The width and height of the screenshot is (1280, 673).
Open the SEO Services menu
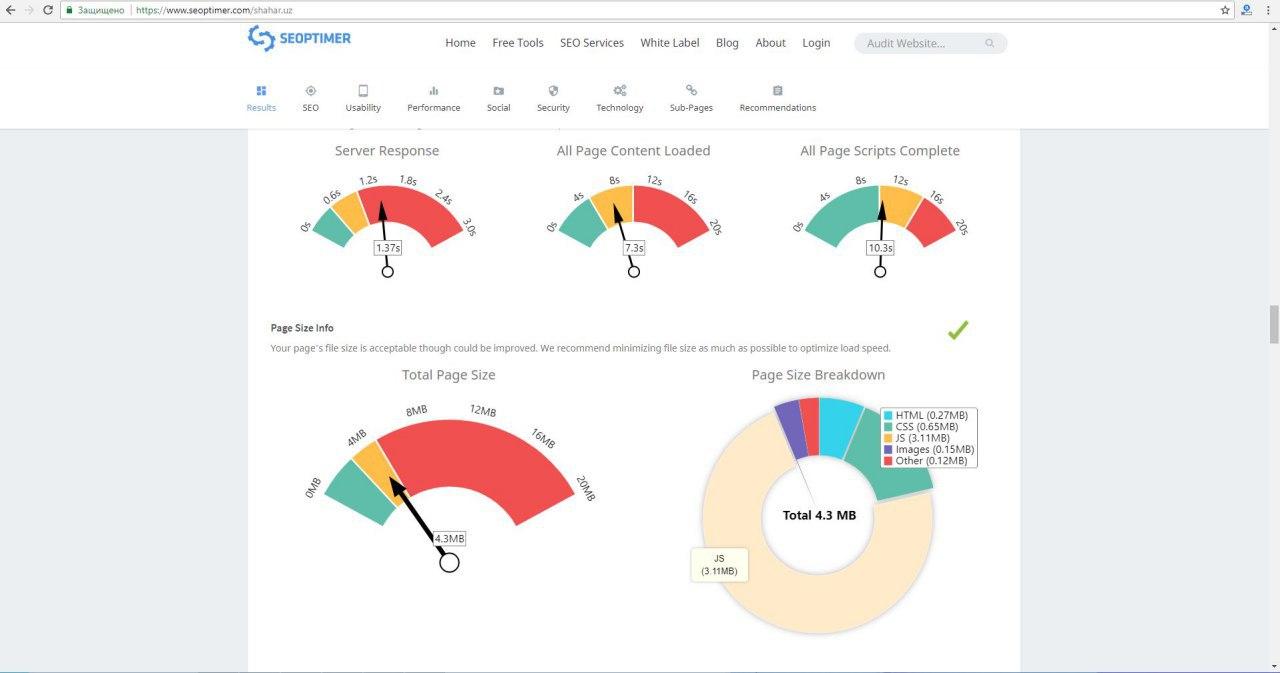point(592,43)
